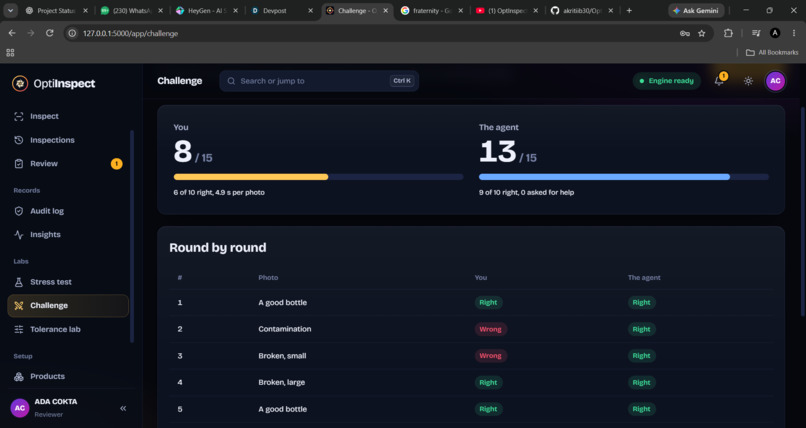View site information icon in address bar
The height and width of the screenshot is (428, 806).
[x=72, y=33]
